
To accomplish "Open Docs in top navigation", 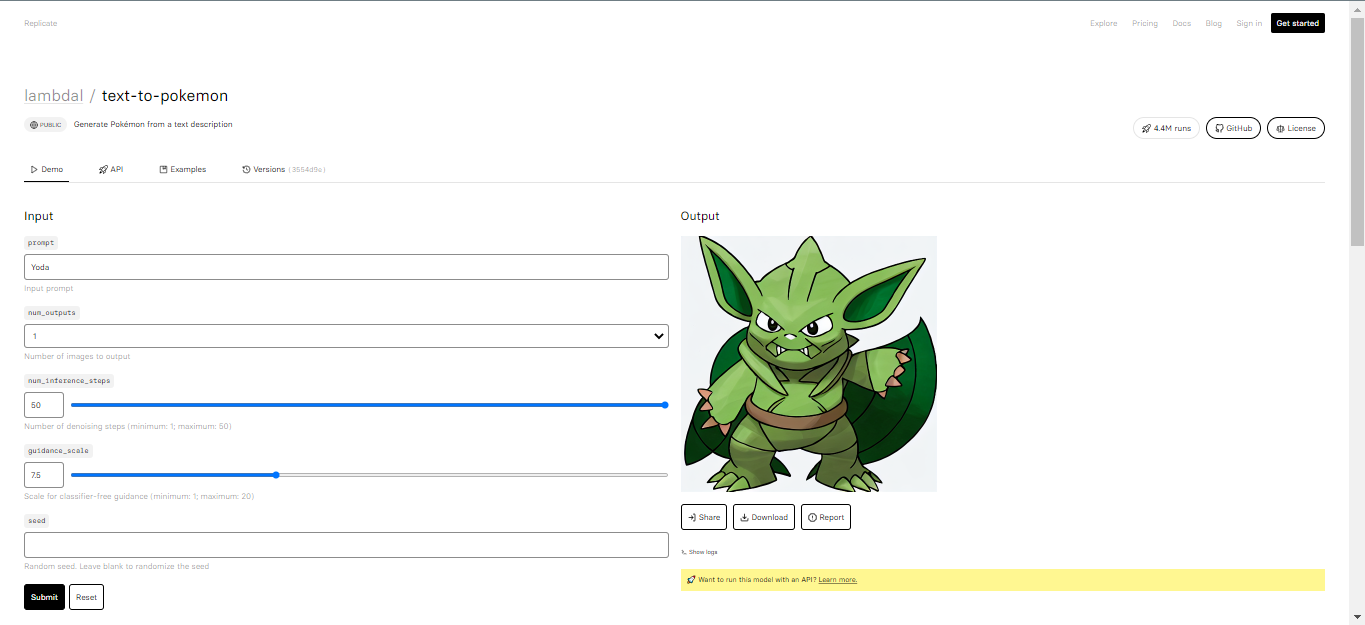I will tap(1182, 23).
